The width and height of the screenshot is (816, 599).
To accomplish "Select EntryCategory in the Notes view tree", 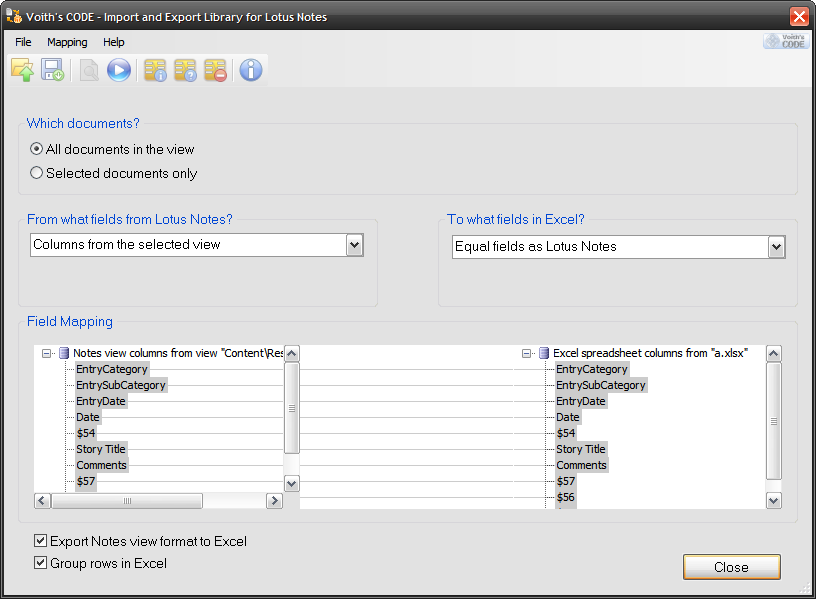I will [112, 369].
